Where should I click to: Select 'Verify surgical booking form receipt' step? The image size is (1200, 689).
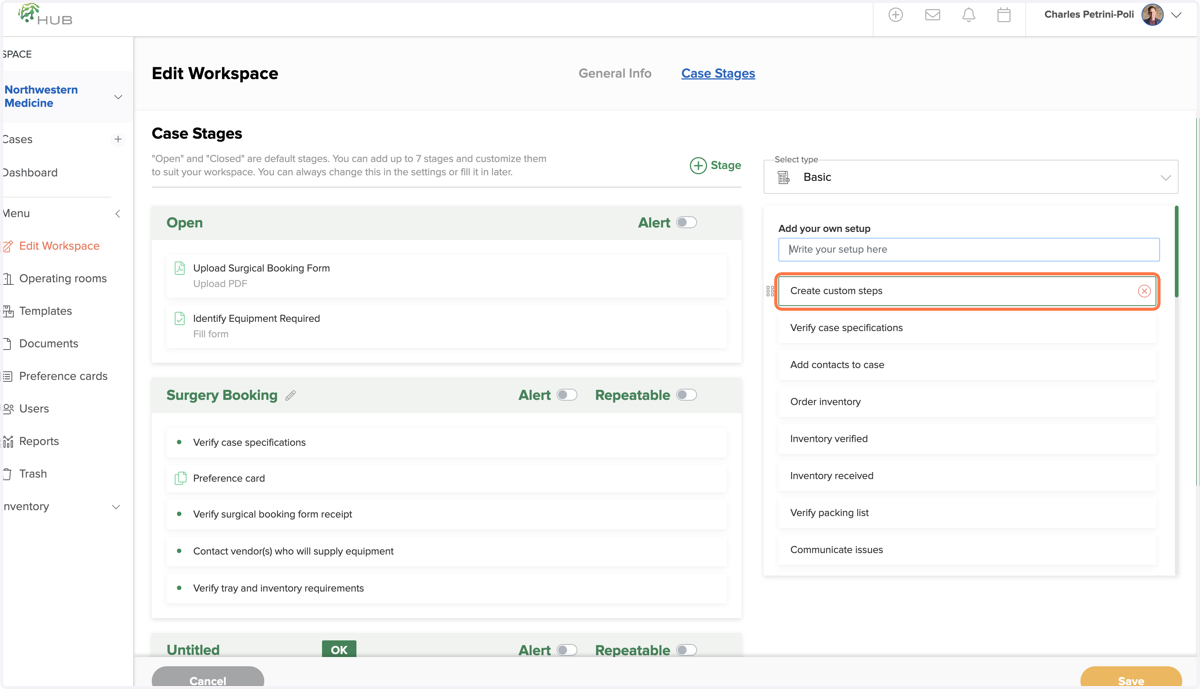pyautogui.click(x=446, y=514)
